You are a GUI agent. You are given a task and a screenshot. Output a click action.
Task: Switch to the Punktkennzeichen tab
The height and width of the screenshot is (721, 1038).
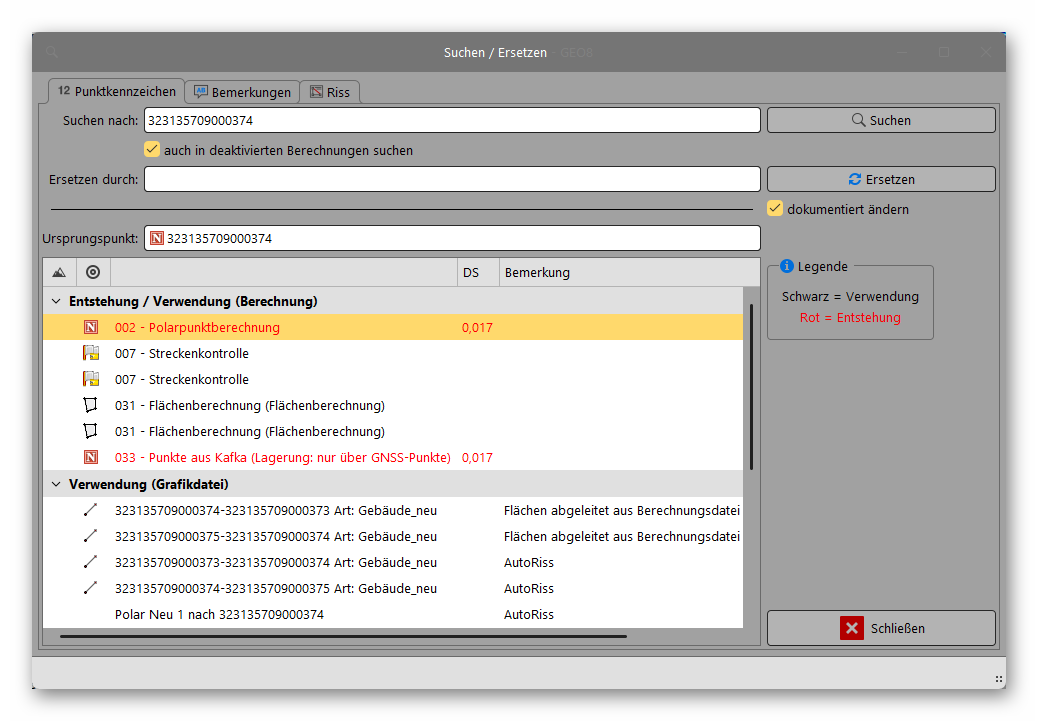tap(117, 91)
